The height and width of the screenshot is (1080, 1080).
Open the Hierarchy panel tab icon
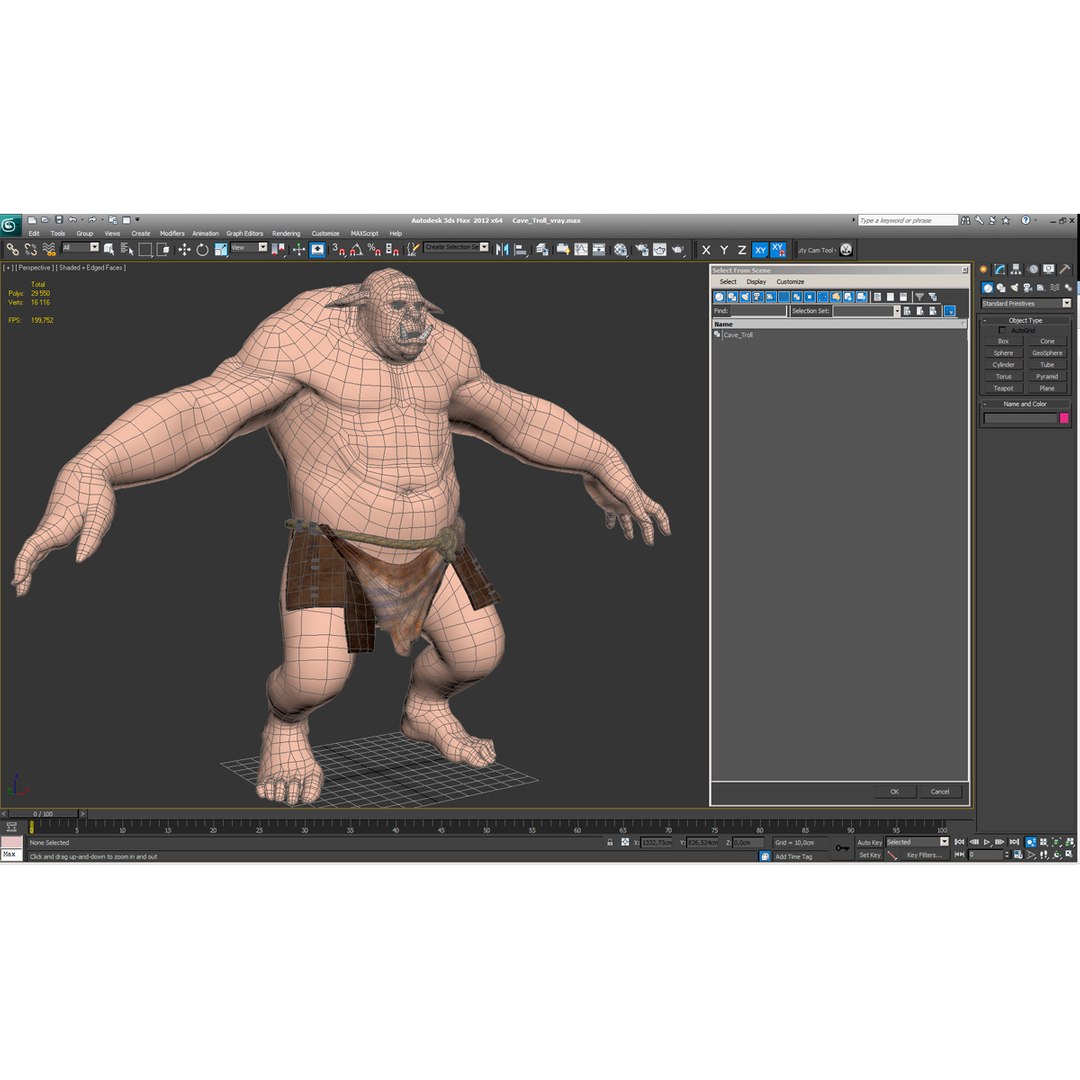point(1016,269)
